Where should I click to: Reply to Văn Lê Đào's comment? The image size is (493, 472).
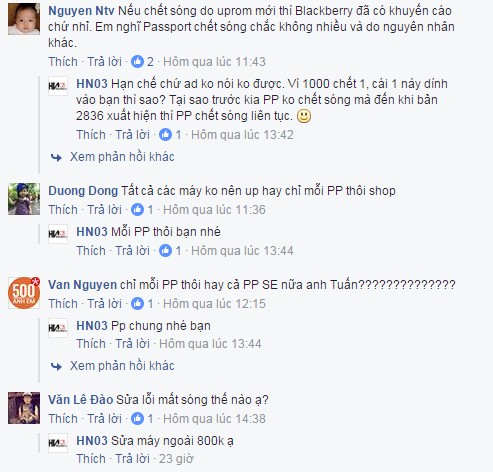click(x=104, y=419)
